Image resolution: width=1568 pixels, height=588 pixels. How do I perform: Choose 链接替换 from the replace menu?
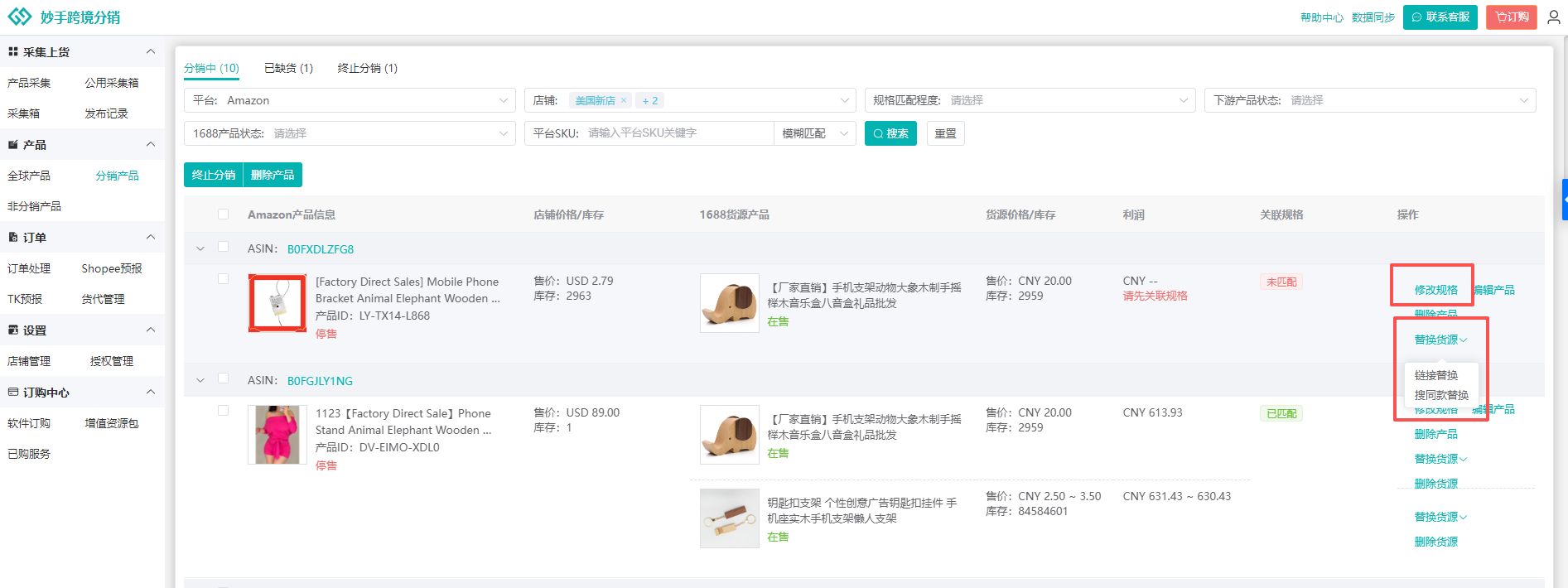(1435, 375)
